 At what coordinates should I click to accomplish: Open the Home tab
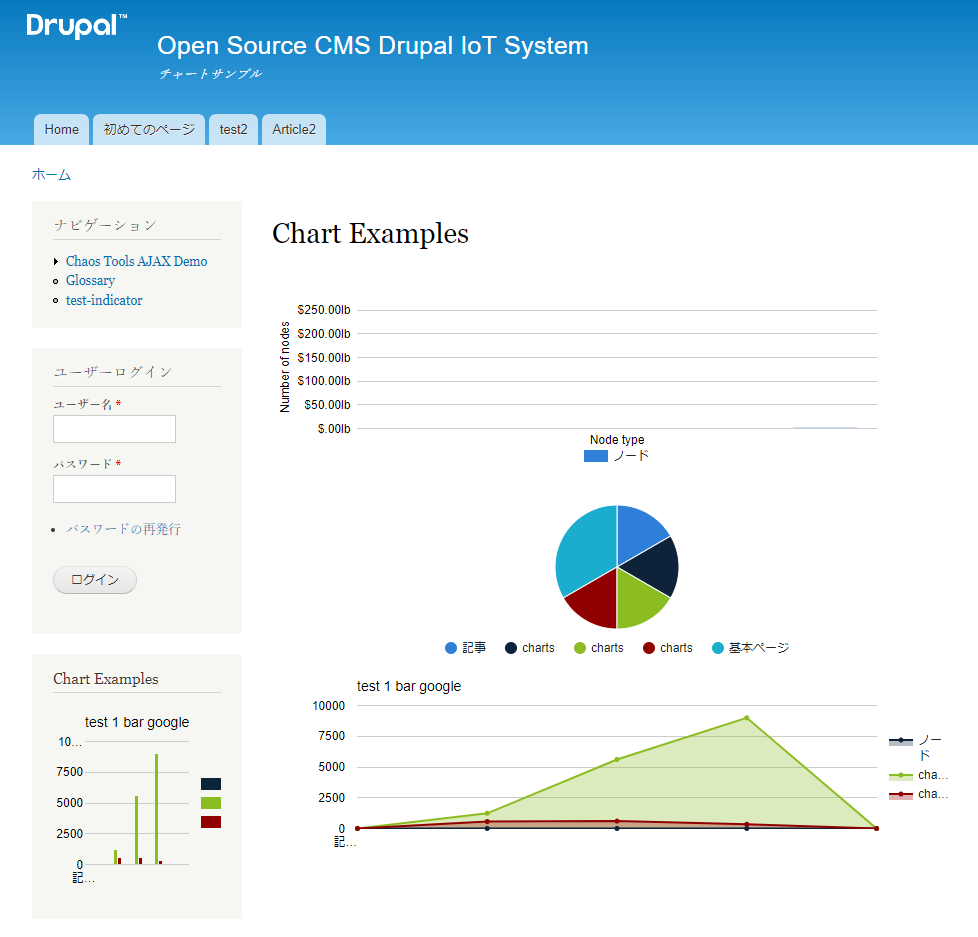61,130
